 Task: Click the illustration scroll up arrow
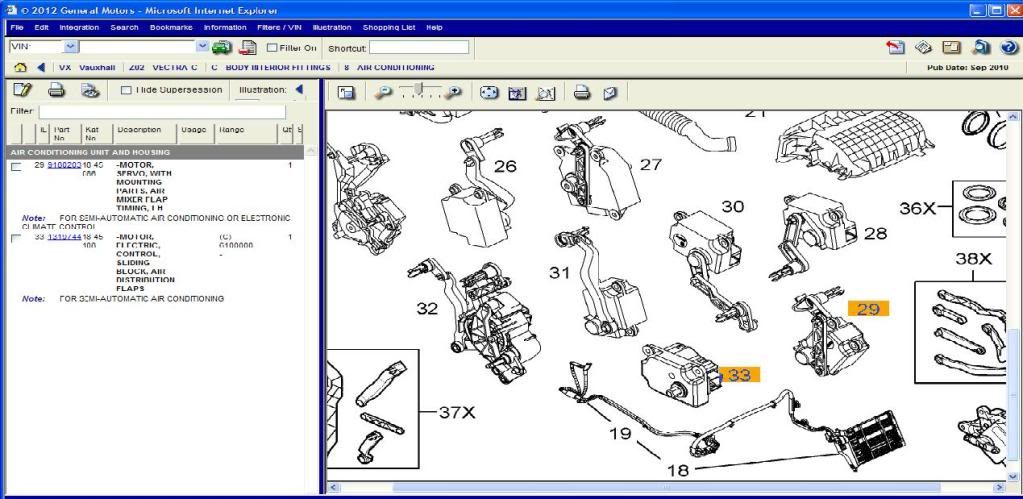coord(1013,117)
